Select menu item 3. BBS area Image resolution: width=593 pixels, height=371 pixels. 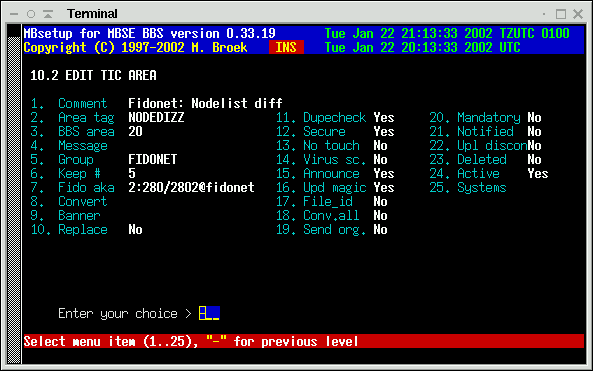72,132
